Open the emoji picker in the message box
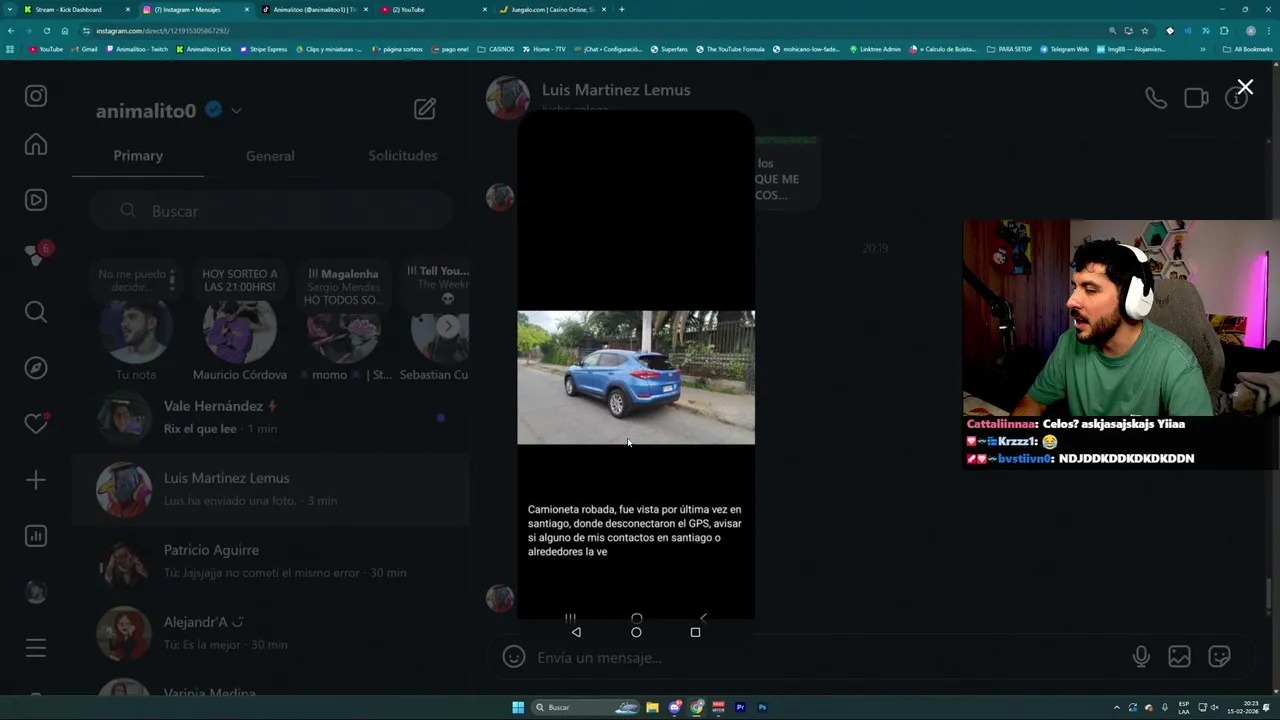This screenshot has height=720, width=1280. pos(514,657)
